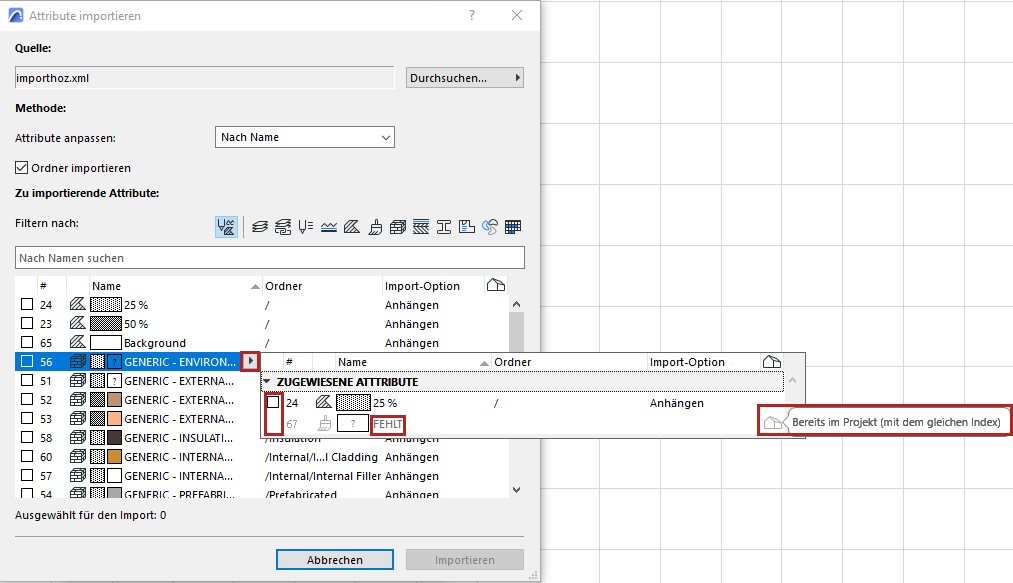The height and width of the screenshot is (583, 1013).
Task: Filter by Layers icon
Action: 260,227
